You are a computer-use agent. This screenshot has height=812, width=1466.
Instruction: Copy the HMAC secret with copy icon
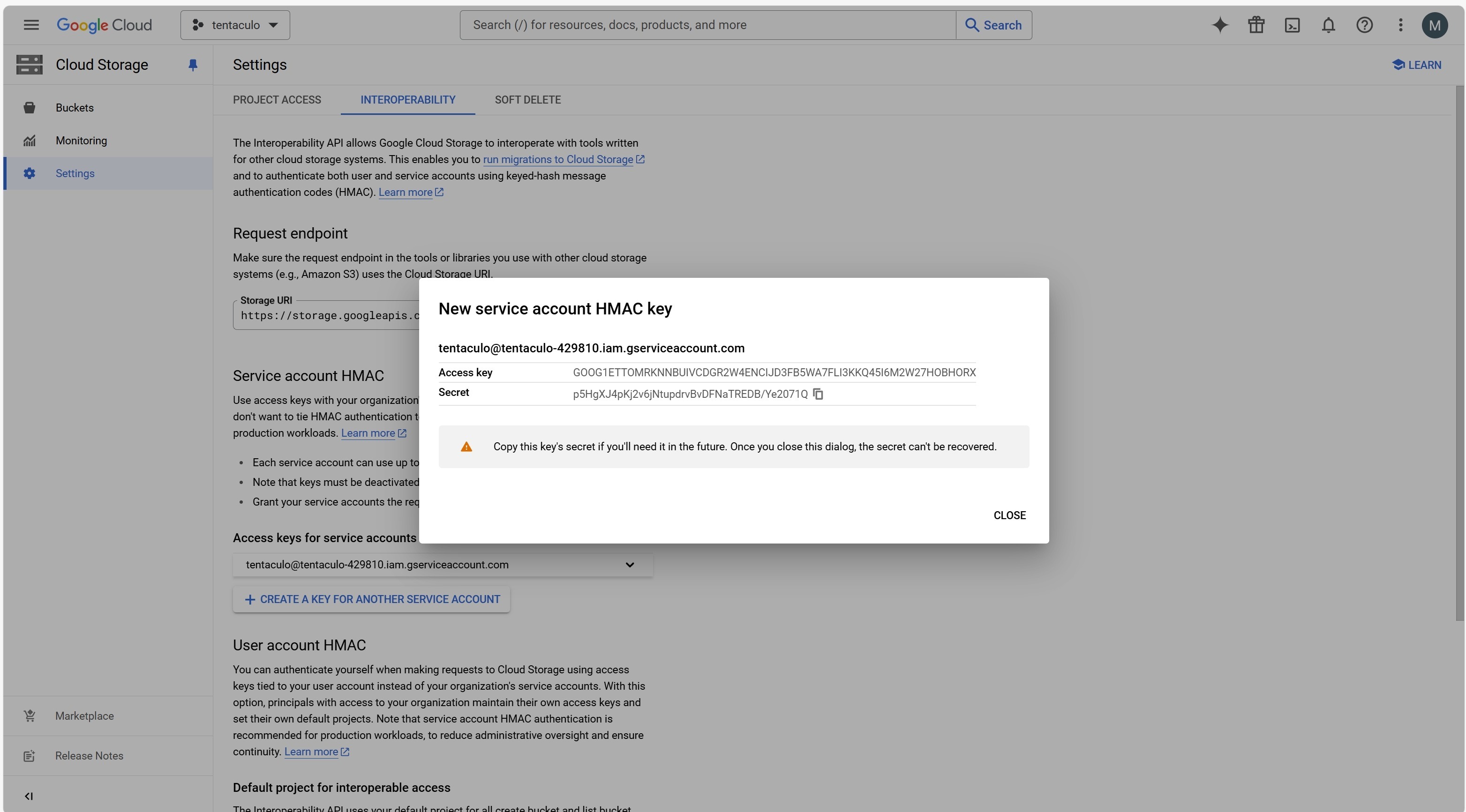(x=818, y=394)
